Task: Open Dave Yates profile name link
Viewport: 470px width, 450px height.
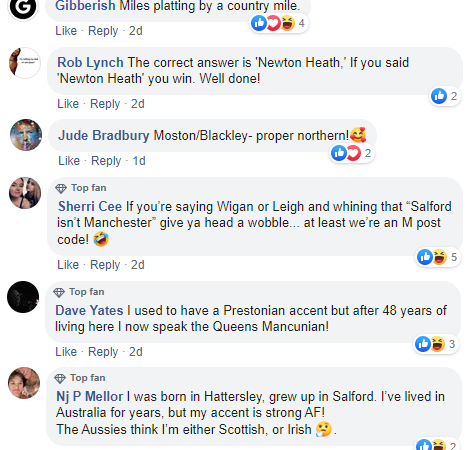Action: click(x=89, y=311)
